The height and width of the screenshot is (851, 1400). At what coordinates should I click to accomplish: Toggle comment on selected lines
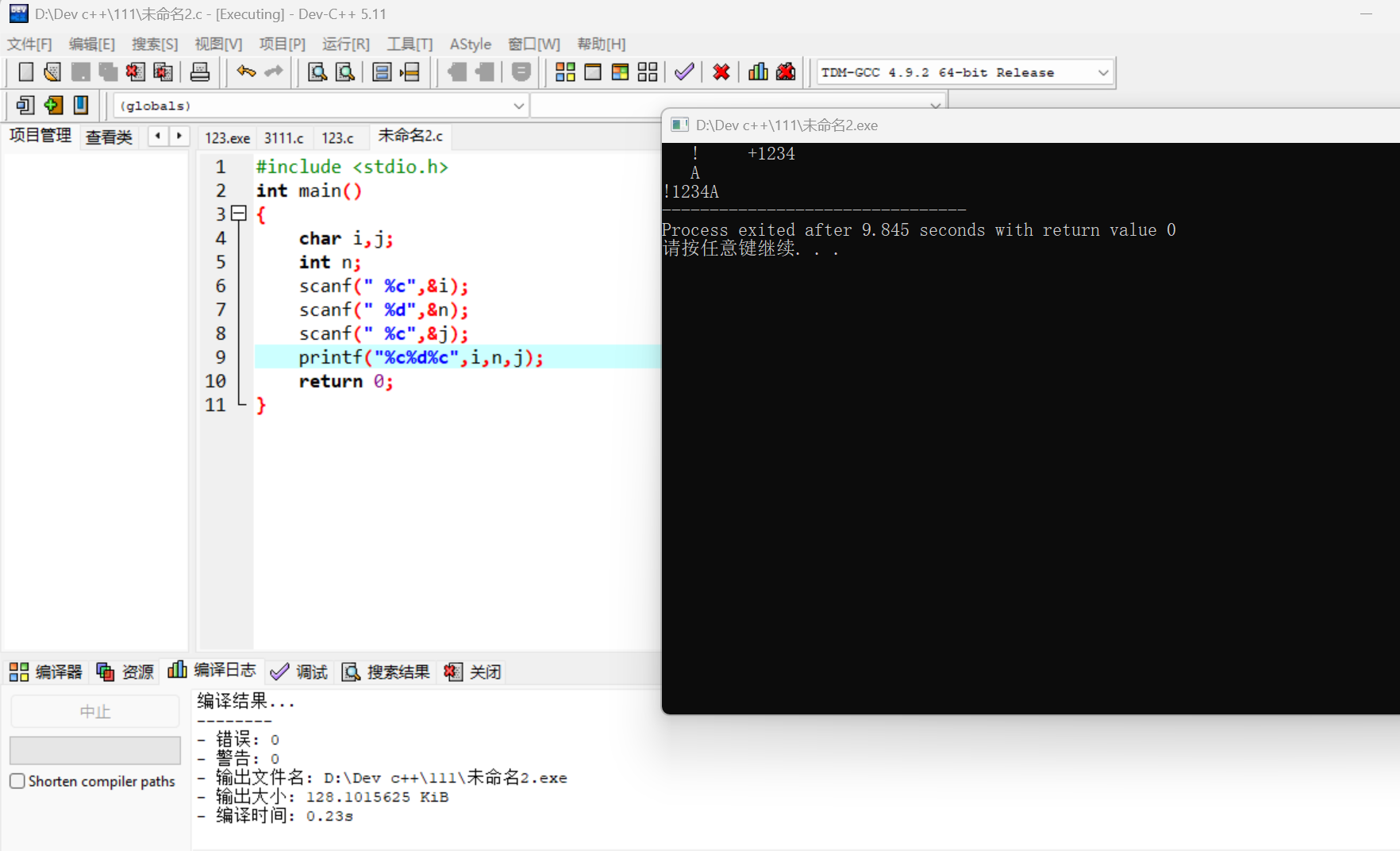521,72
